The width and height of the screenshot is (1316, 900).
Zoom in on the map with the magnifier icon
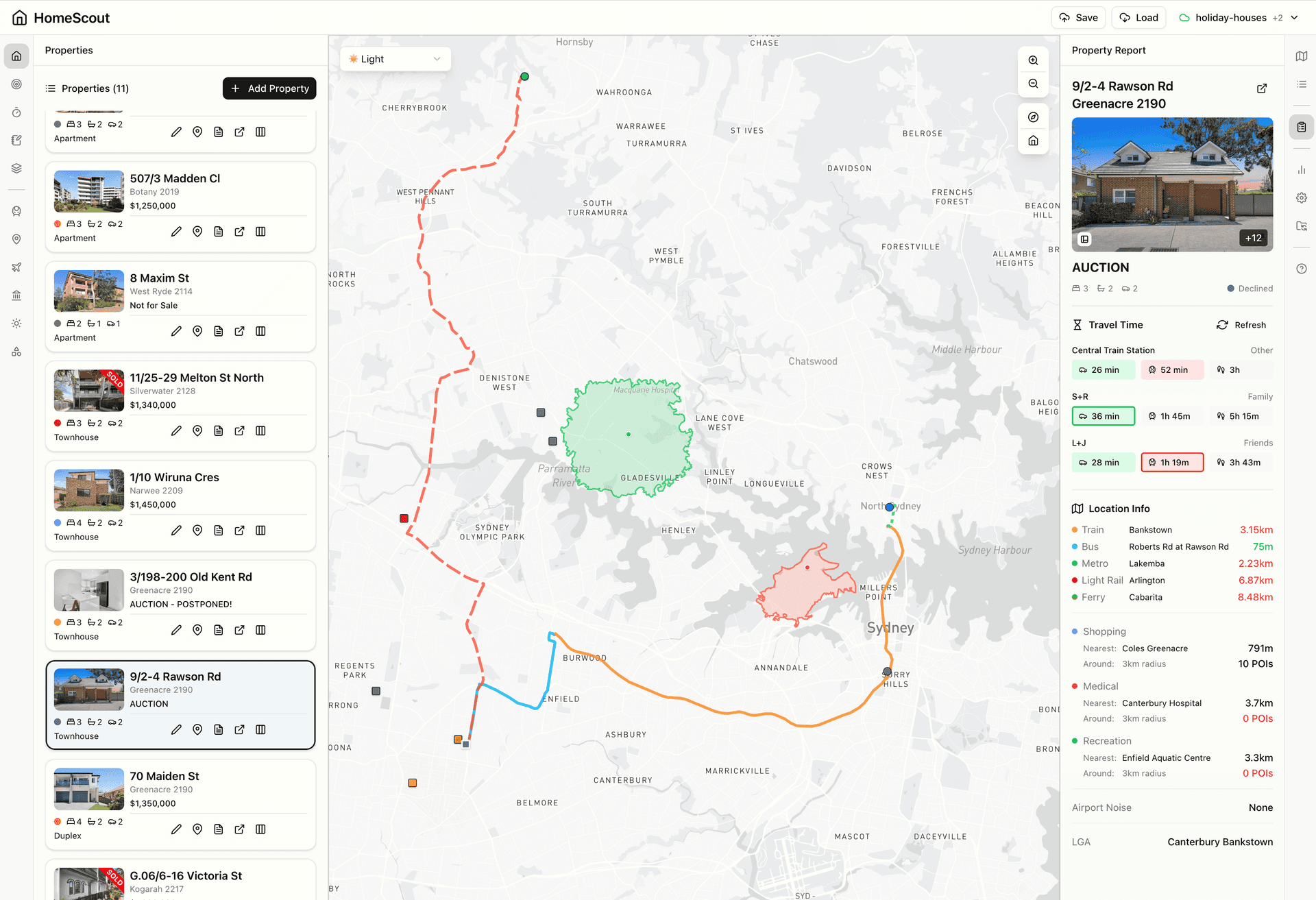[x=1033, y=60]
